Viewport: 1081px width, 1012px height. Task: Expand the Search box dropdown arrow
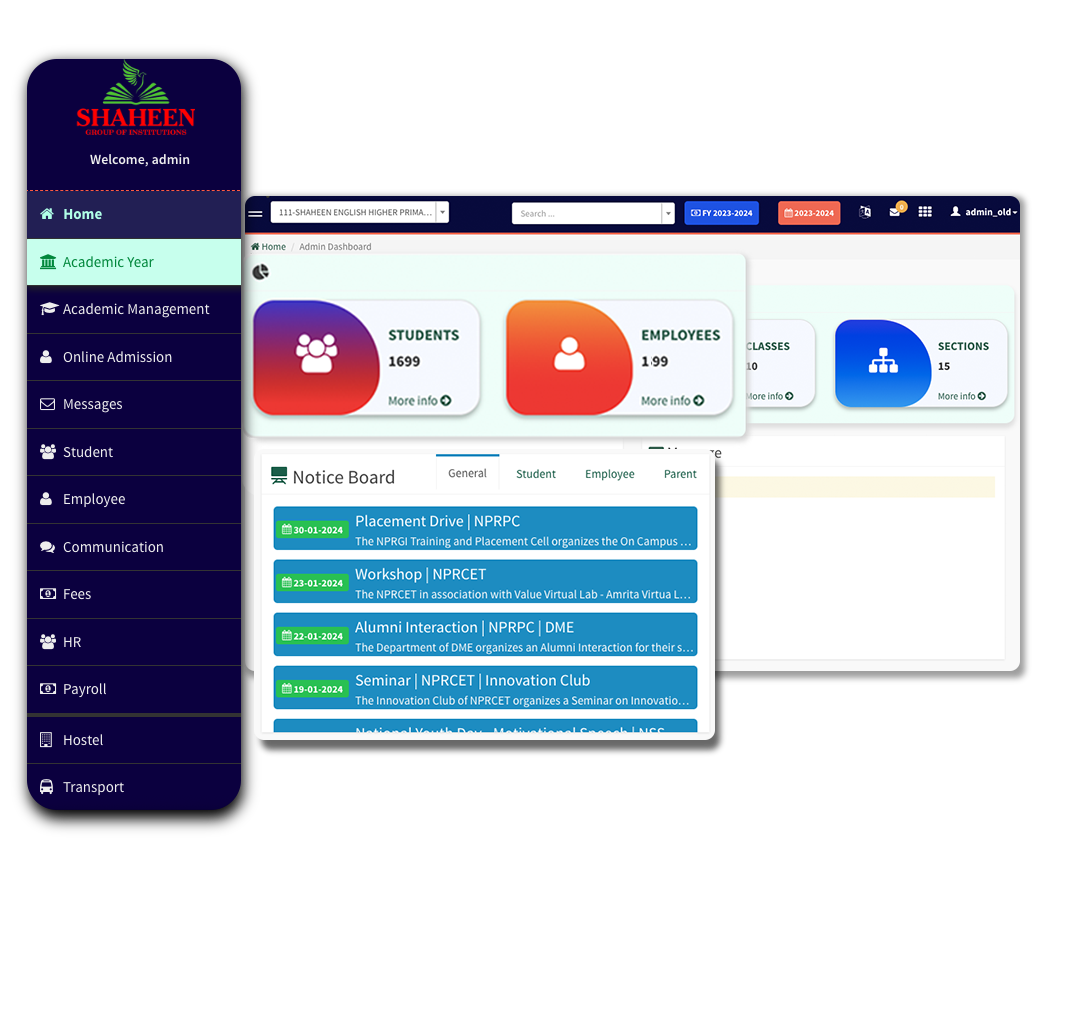tap(668, 213)
